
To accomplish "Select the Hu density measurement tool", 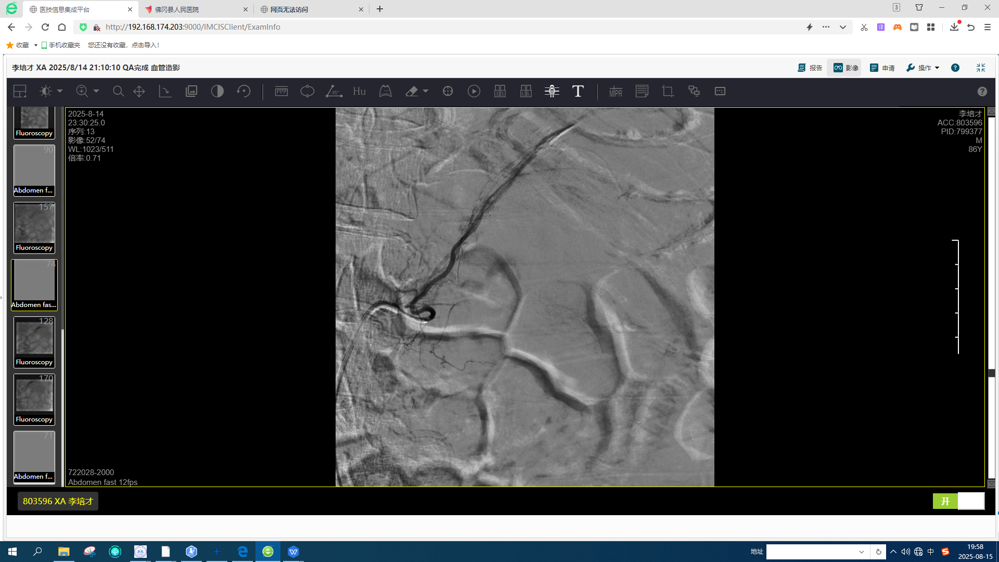I will coord(359,91).
